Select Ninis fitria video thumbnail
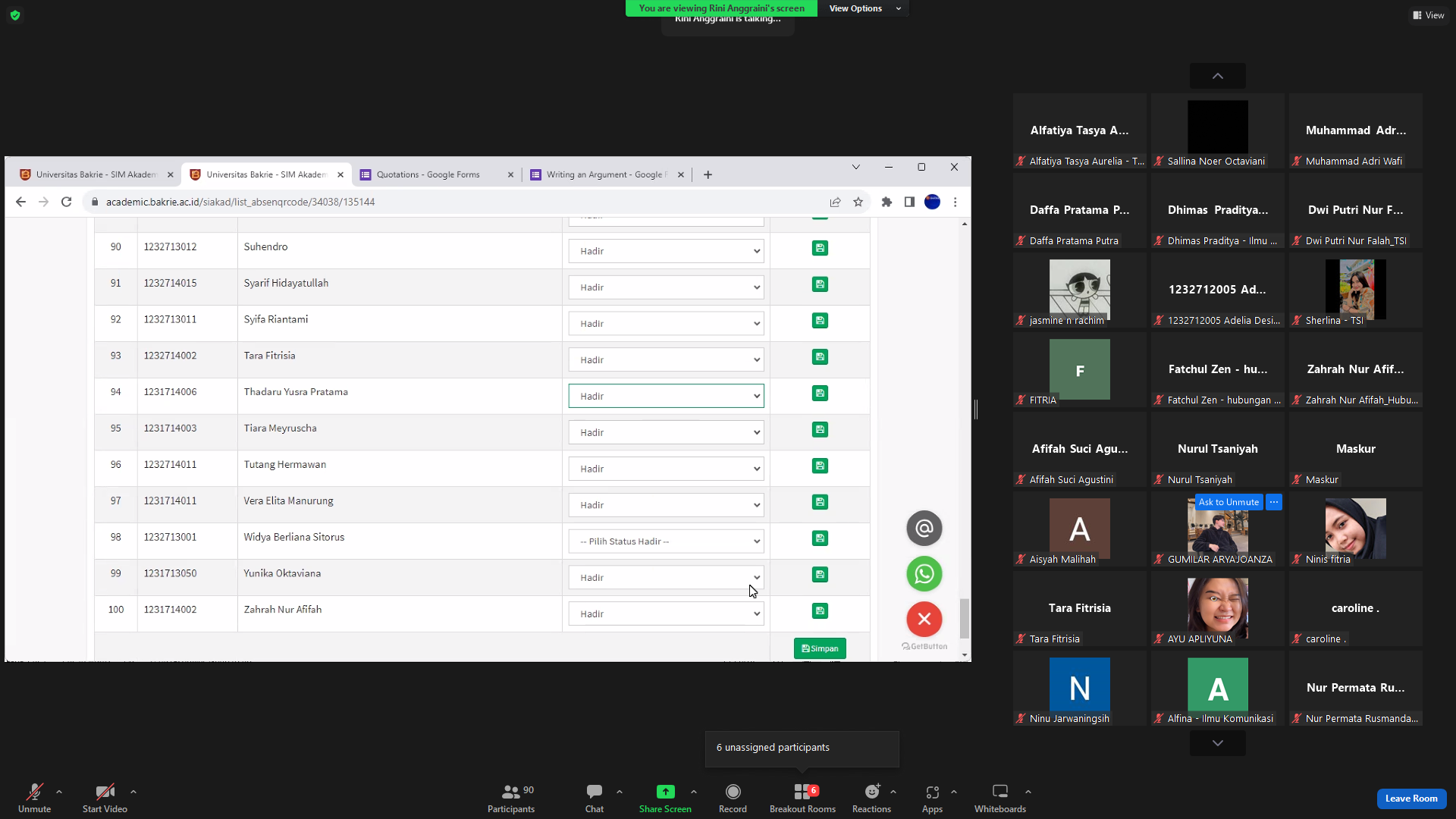 click(x=1356, y=529)
